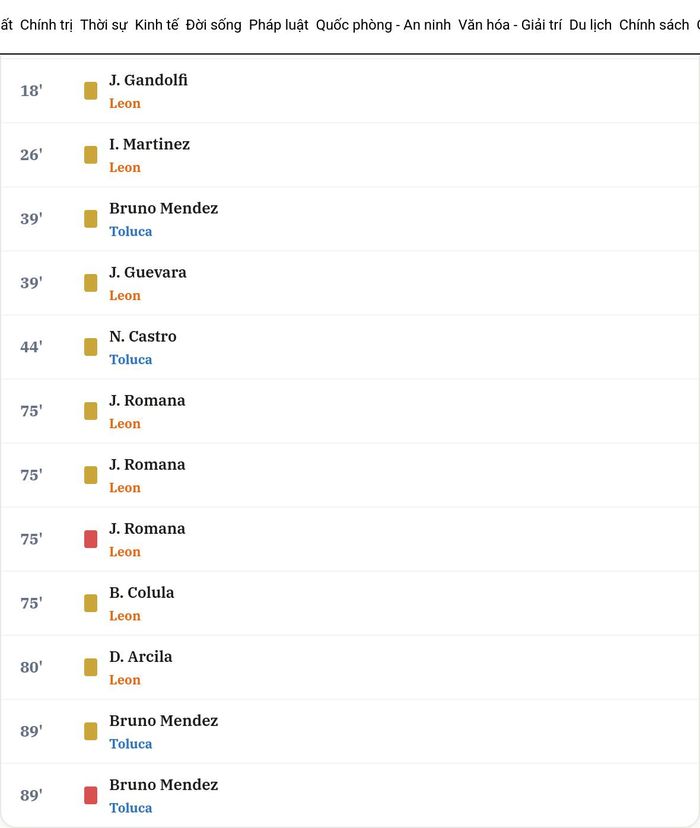Screen dimensions: 700x828
Task: Click J. Guevara's yellow card icon
Action: point(91,283)
